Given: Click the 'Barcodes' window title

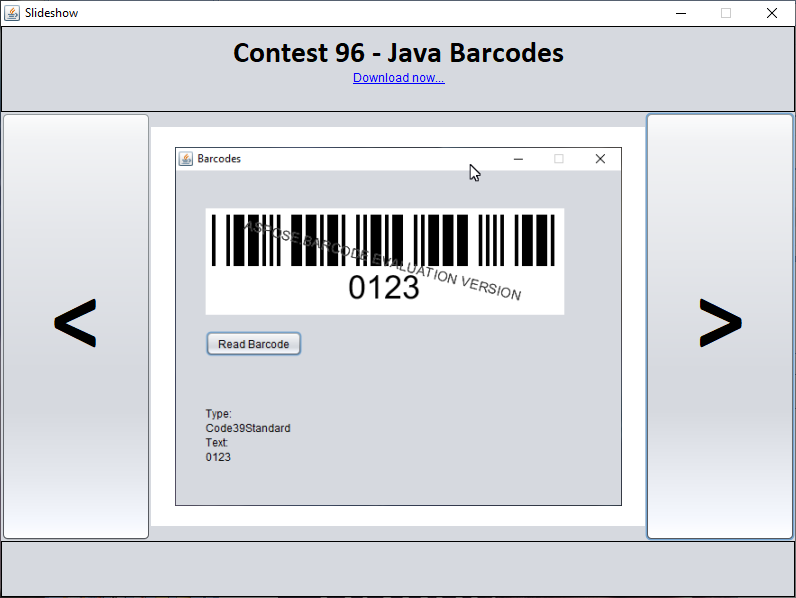Looking at the screenshot, I should click(219, 159).
